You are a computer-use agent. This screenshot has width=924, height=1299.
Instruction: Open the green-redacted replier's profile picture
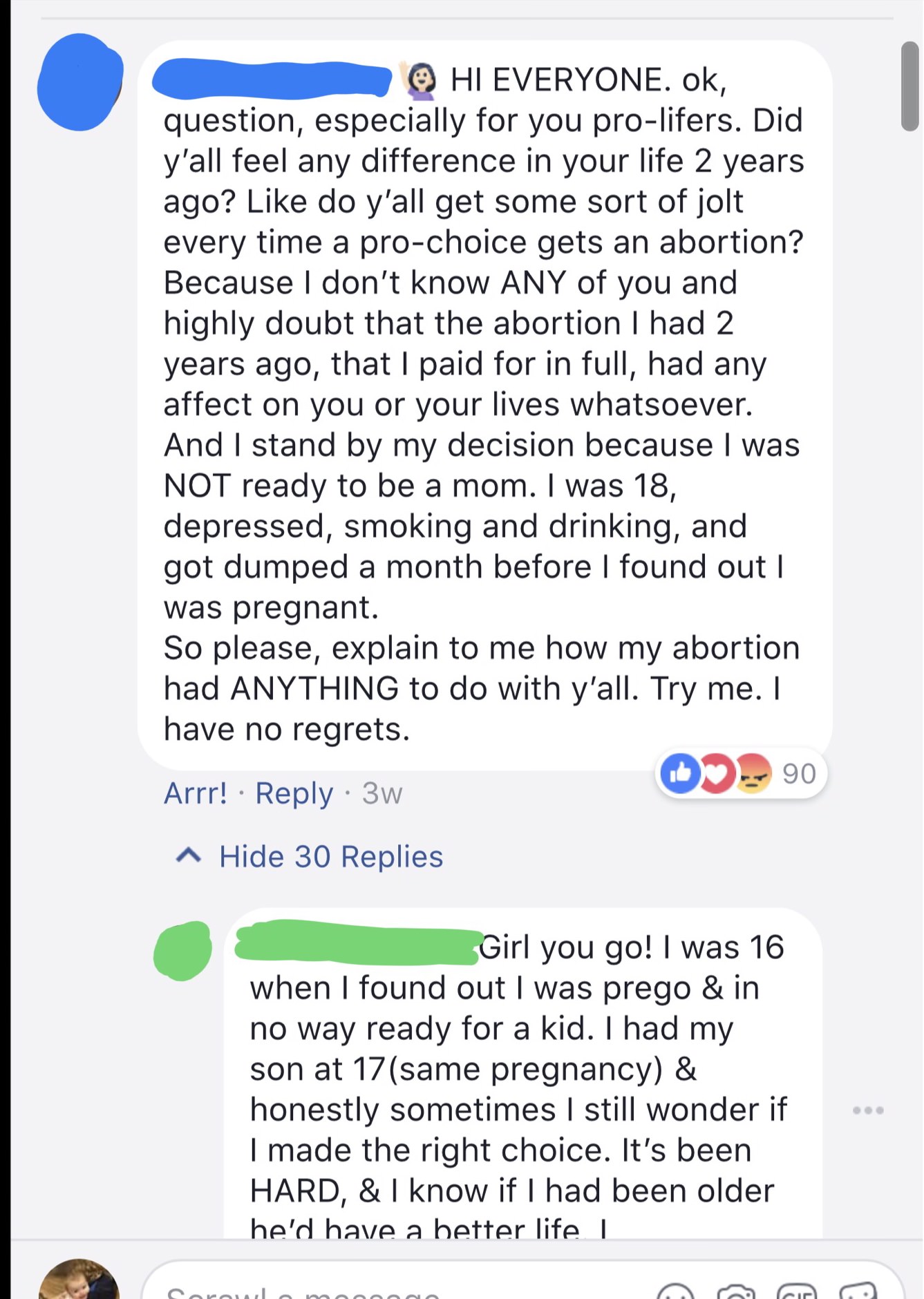coord(182,951)
